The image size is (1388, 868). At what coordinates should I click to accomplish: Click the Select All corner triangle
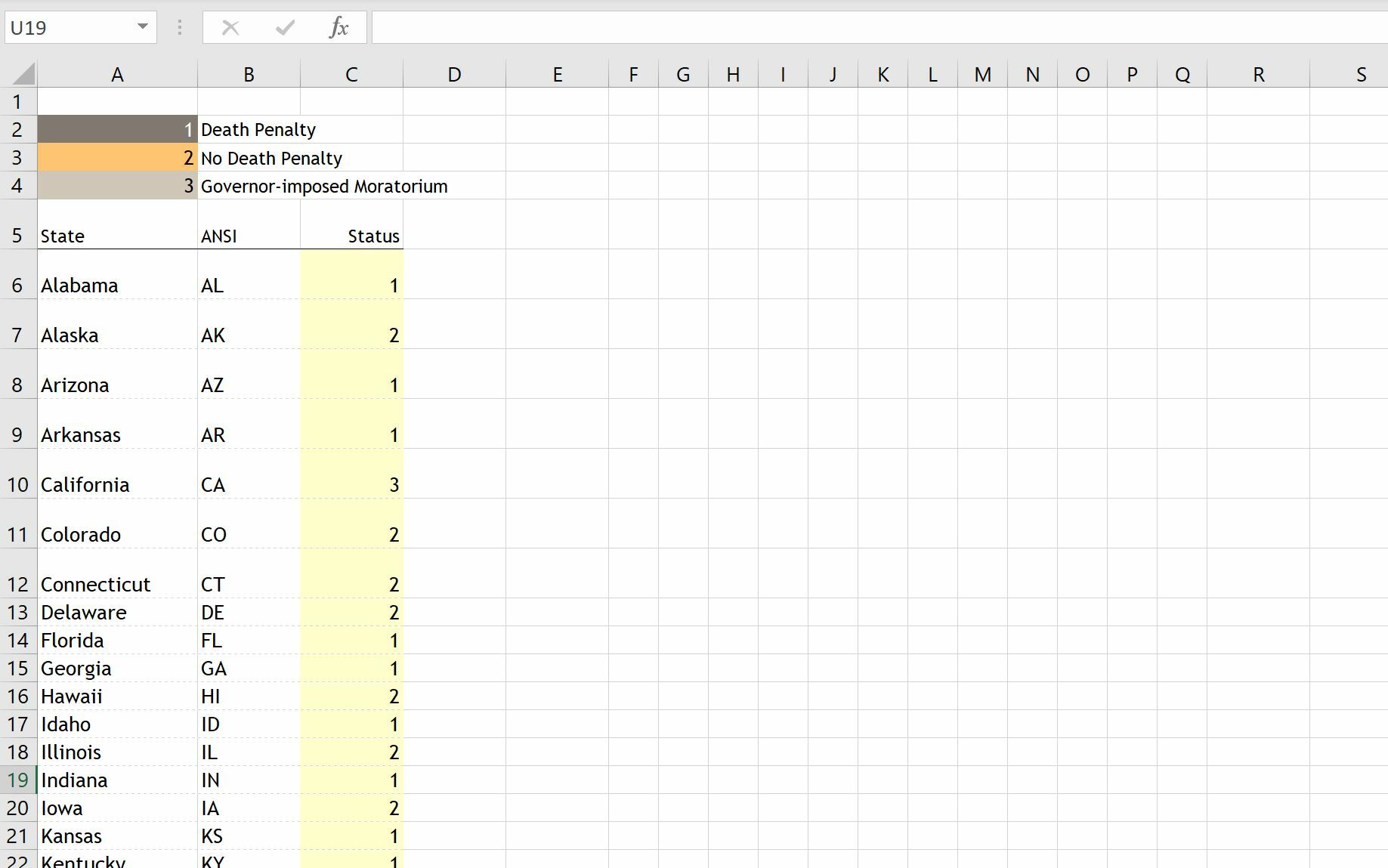click(23, 74)
